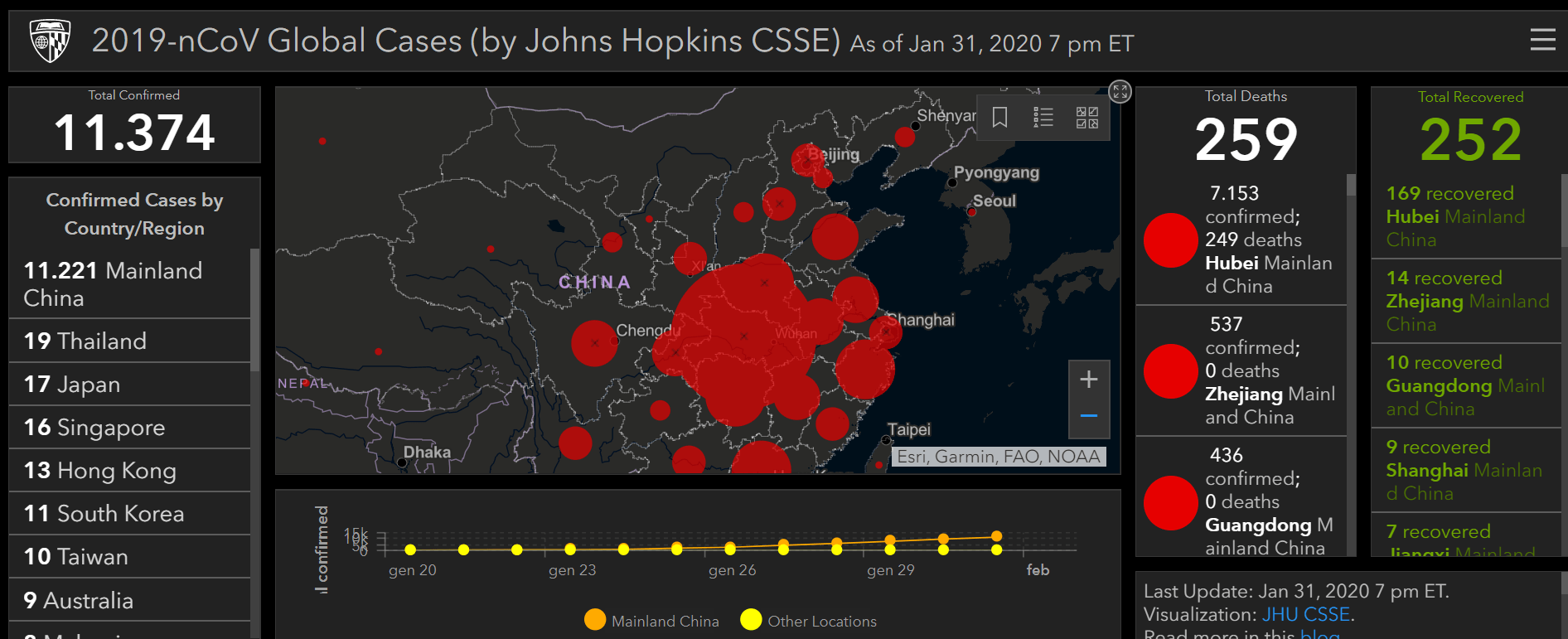Click the Dhaka label on the map
1568x639 pixels.
click(427, 452)
